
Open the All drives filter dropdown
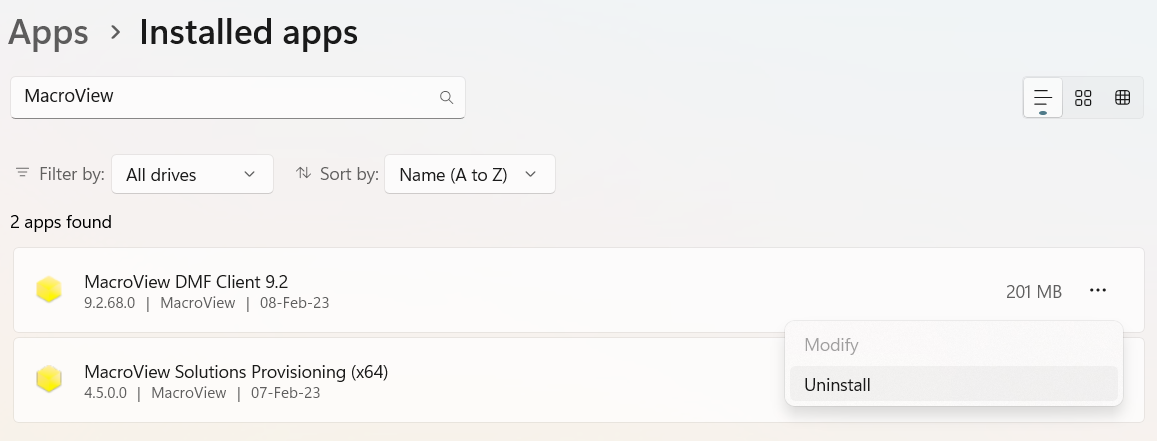click(x=193, y=174)
